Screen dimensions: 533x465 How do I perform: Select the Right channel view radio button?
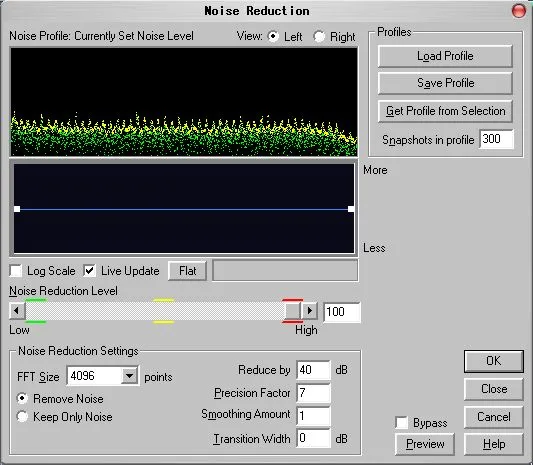[319, 36]
